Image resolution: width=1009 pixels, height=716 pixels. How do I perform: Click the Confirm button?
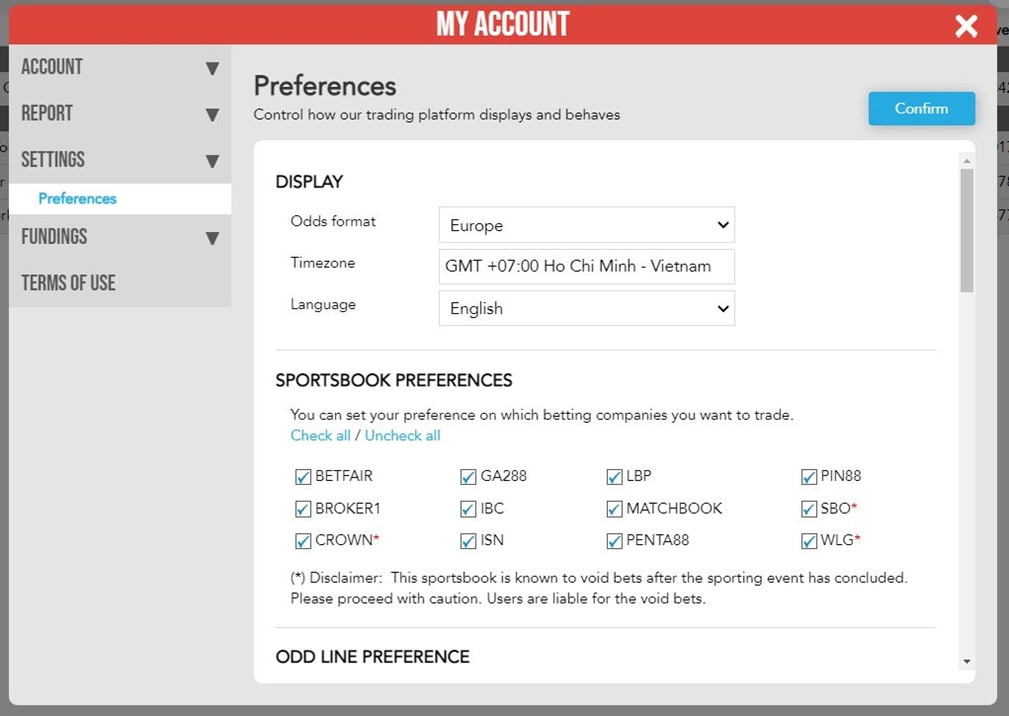pos(920,108)
